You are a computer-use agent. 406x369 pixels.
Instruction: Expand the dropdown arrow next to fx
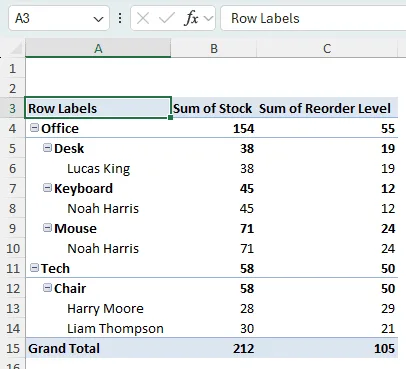click(209, 19)
